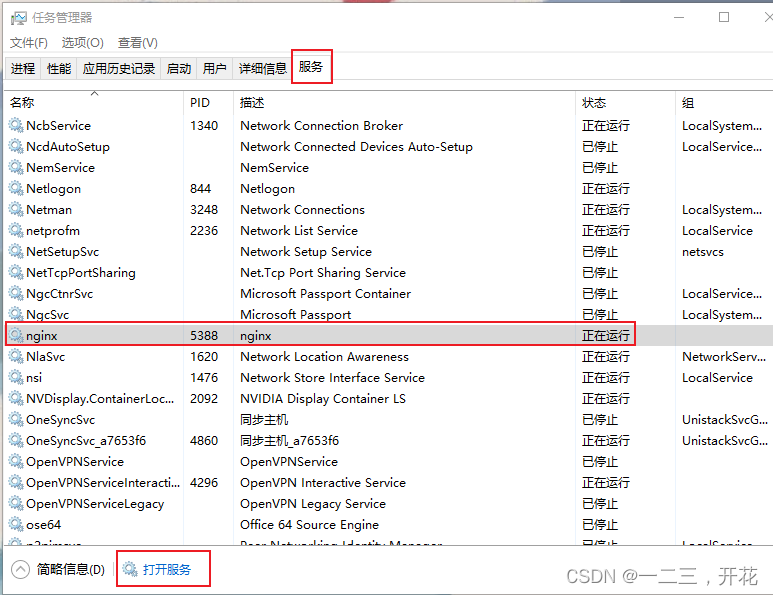The height and width of the screenshot is (595, 773).
Task: Click Network Connected Devices Auto-Setup description
Action: [x=356, y=146]
